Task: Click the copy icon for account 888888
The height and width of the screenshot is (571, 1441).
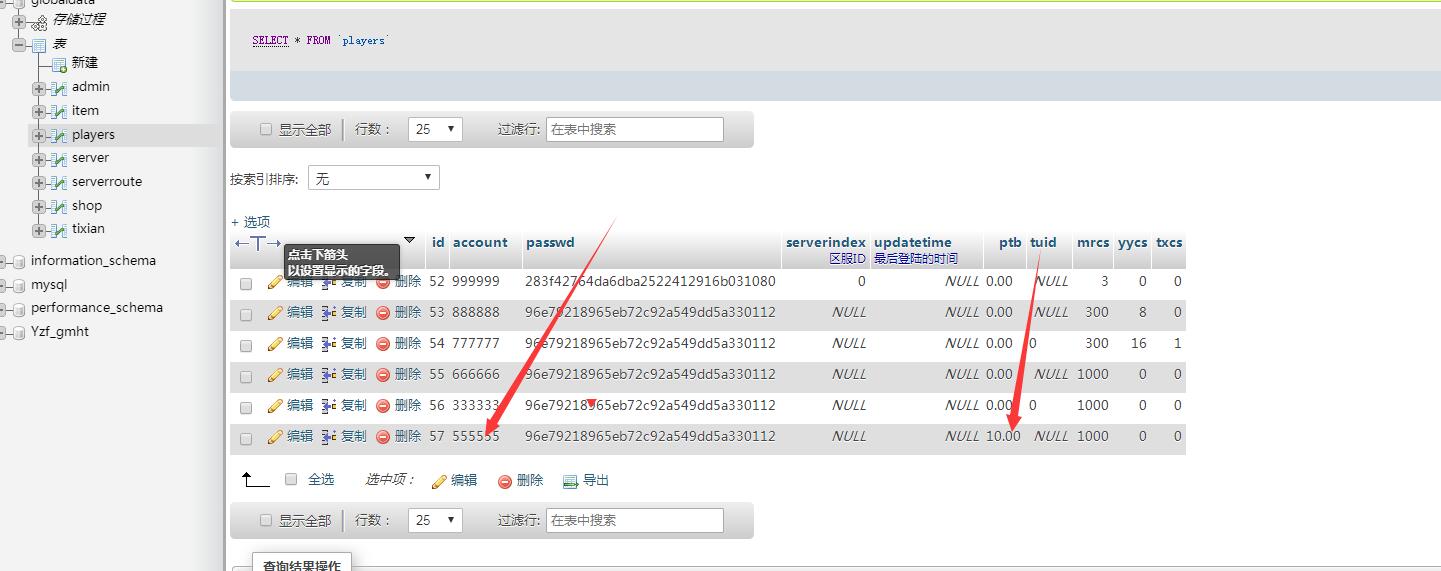Action: click(328, 314)
